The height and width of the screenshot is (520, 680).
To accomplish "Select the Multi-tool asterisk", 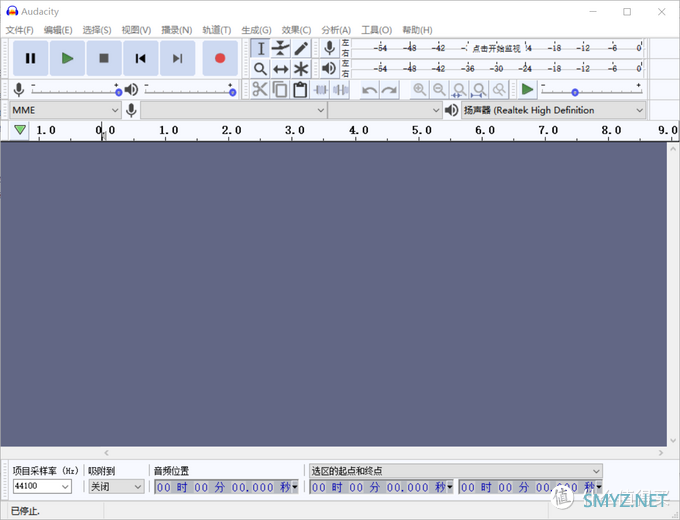I will coord(301,69).
